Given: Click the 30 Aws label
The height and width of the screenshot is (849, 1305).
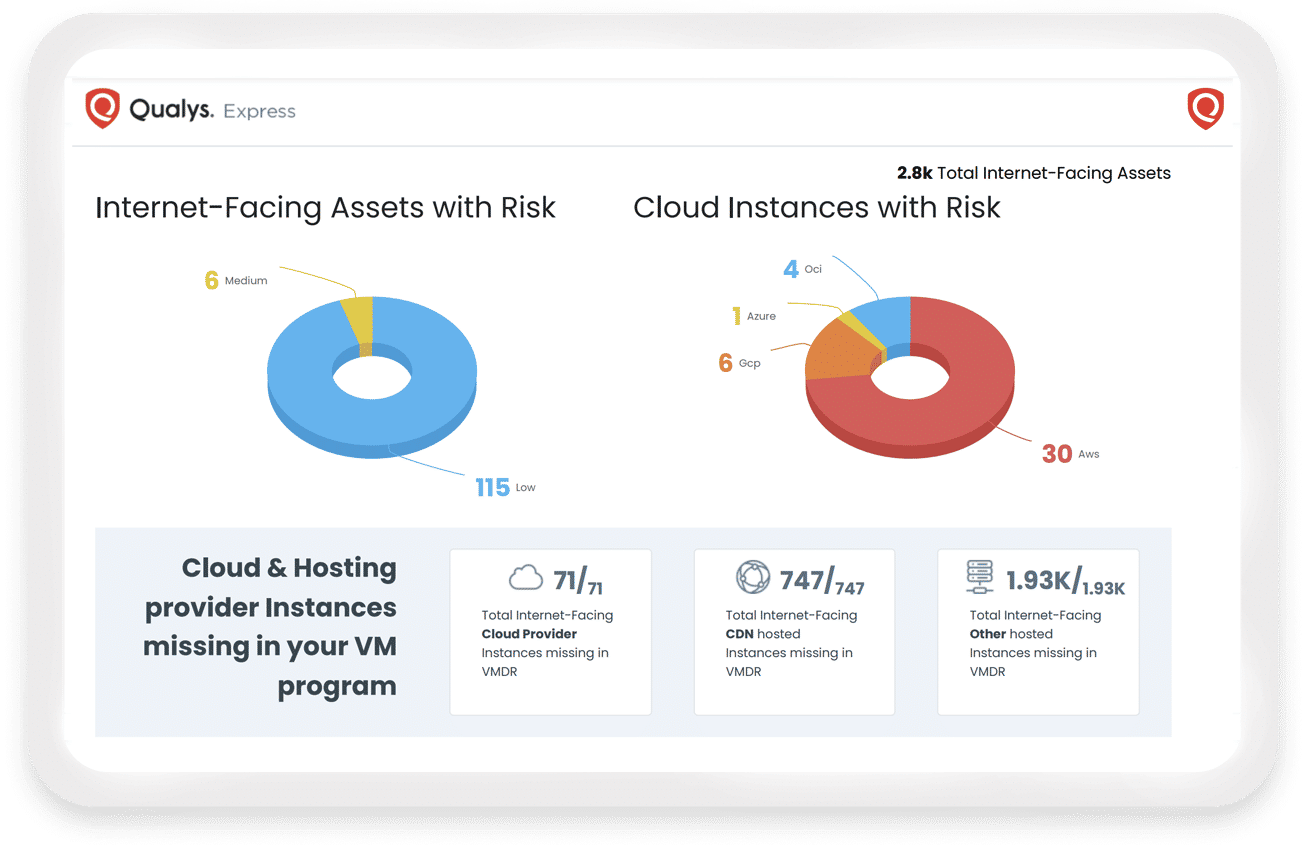Looking at the screenshot, I should [1070, 454].
